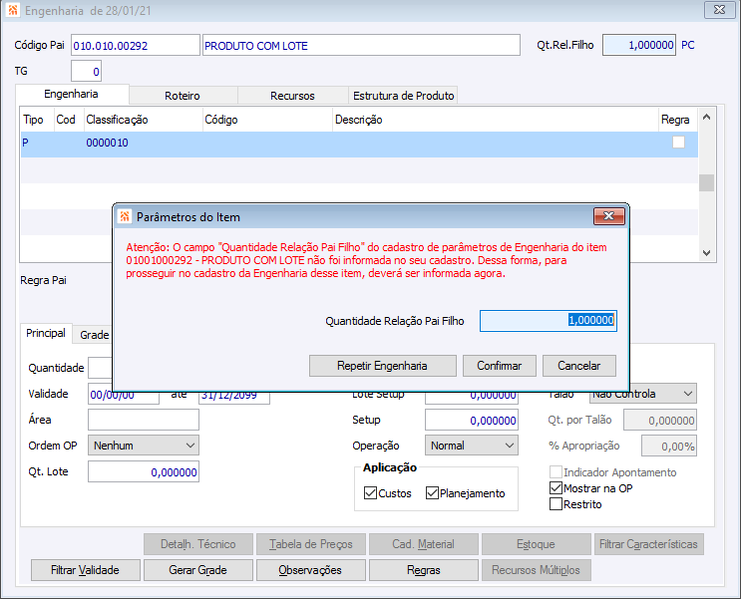Click the Cad. Material button

coord(423,544)
